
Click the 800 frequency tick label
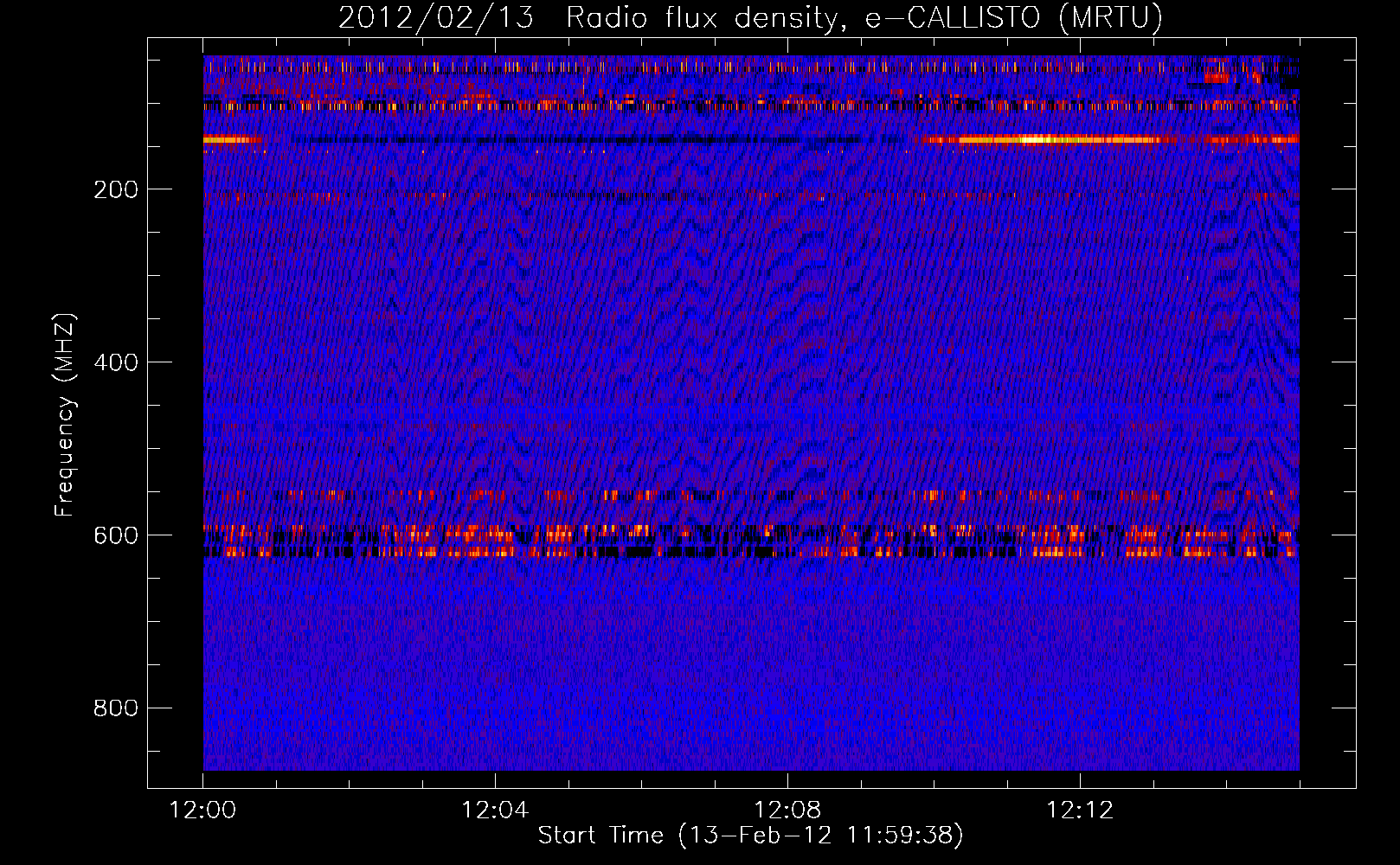116,708
